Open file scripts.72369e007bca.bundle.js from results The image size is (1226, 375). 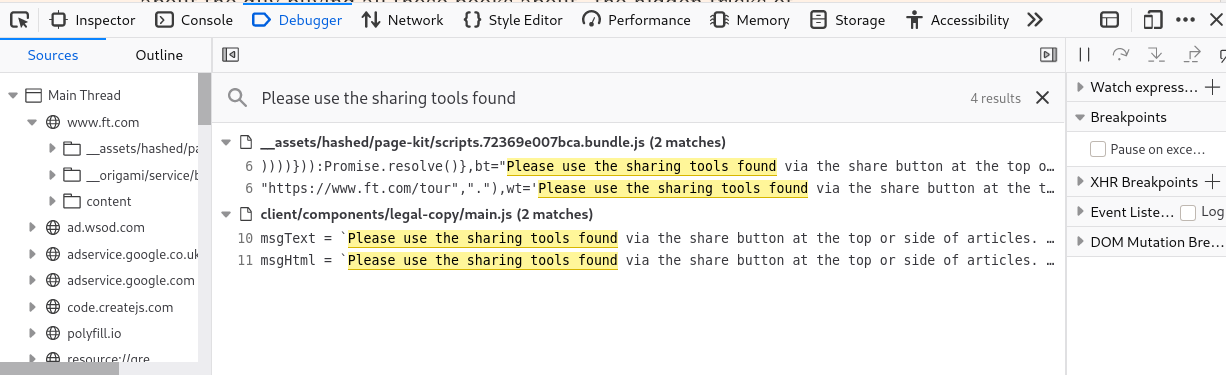(x=492, y=143)
